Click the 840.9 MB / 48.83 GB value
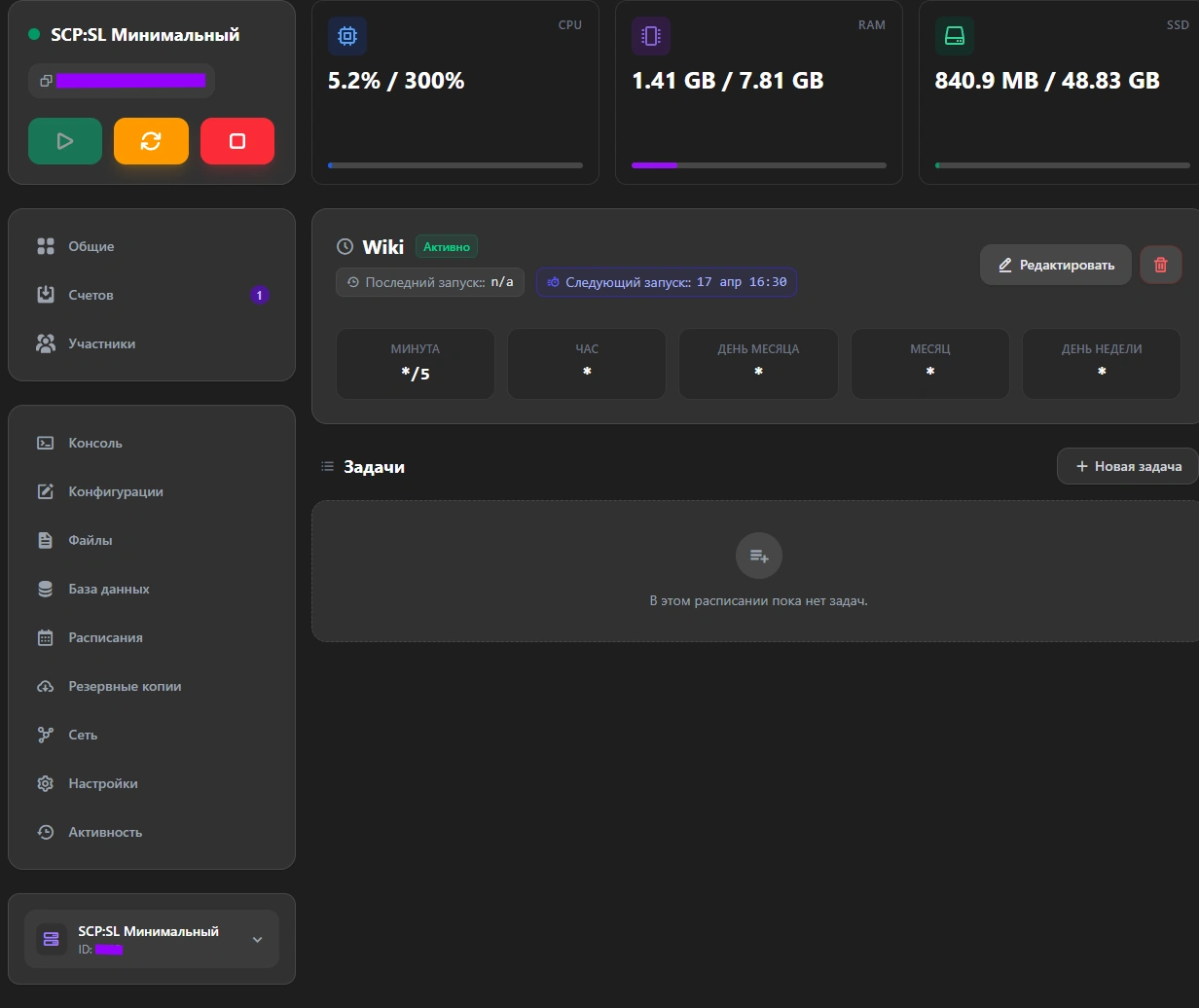 tap(1047, 81)
